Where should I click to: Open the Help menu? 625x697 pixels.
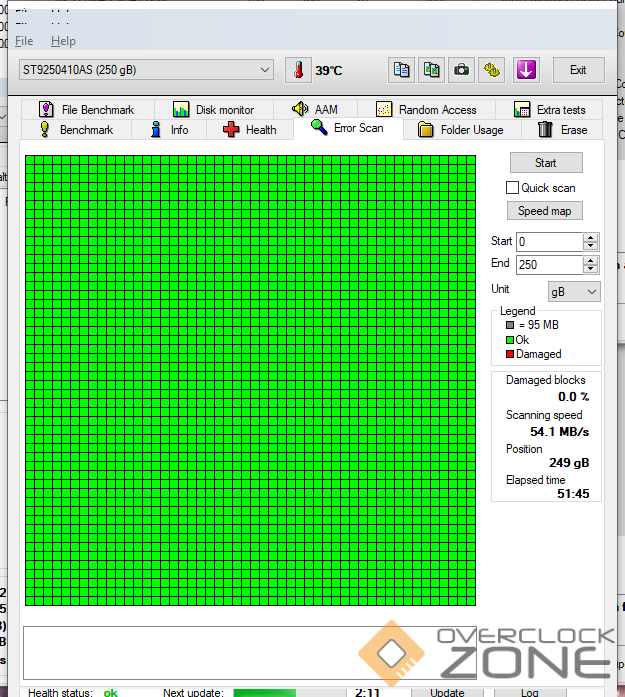point(63,41)
